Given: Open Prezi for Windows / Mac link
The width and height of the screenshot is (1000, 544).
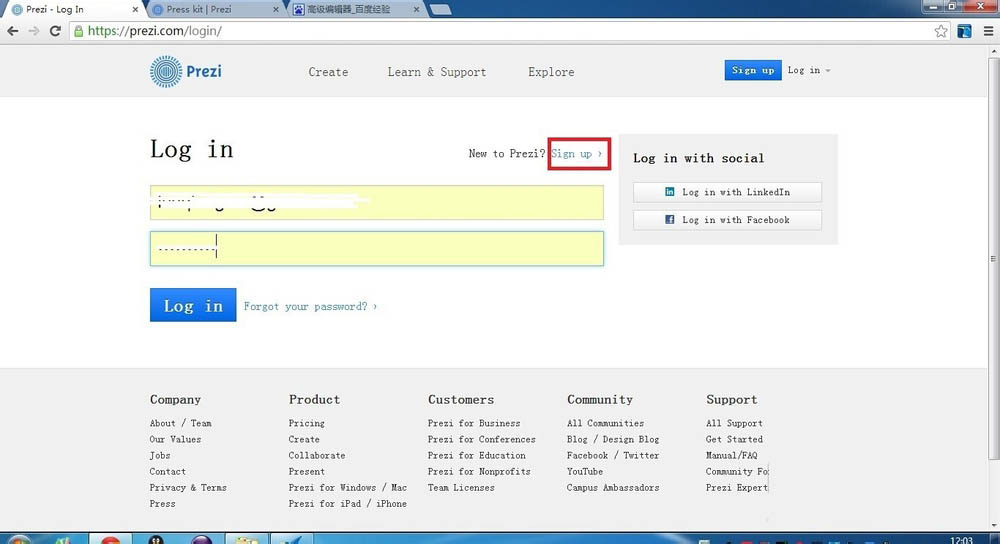Looking at the screenshot, I should pos(348,487).
